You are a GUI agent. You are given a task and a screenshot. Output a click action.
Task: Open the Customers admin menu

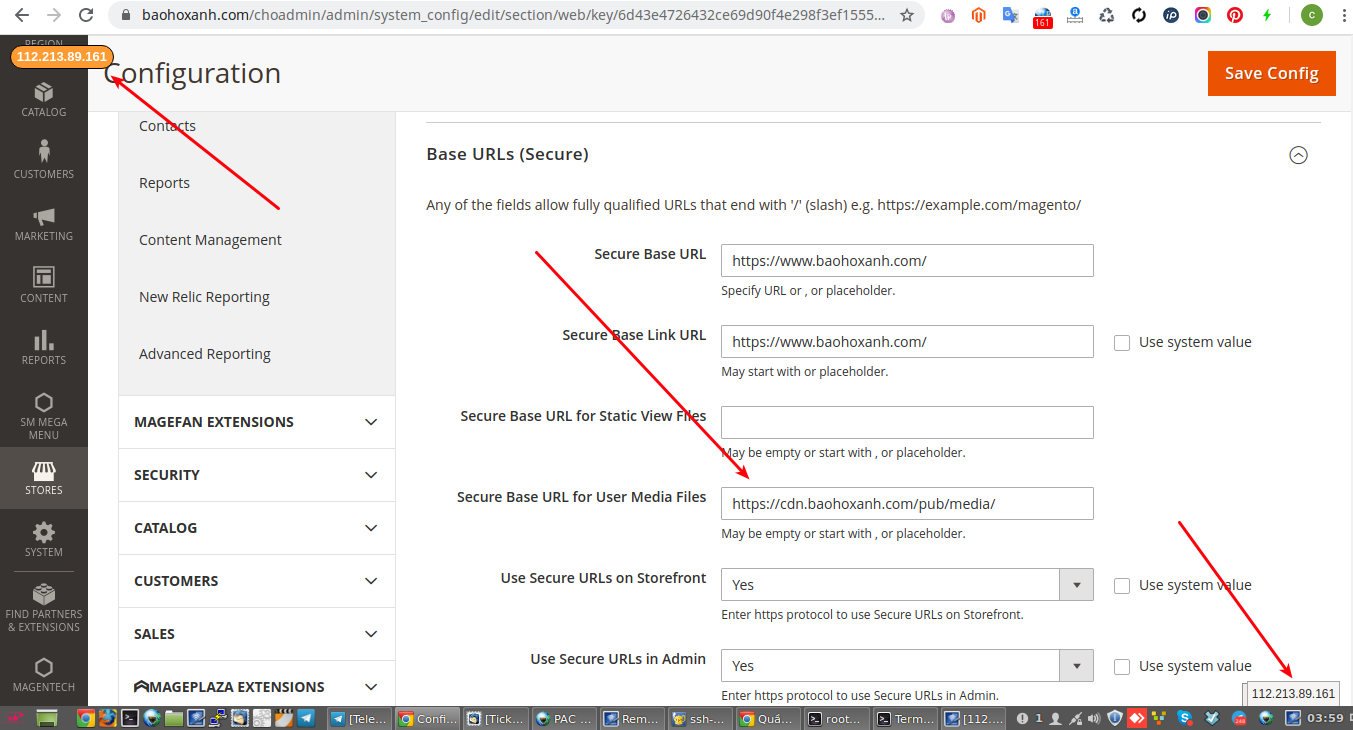point(43,160)
